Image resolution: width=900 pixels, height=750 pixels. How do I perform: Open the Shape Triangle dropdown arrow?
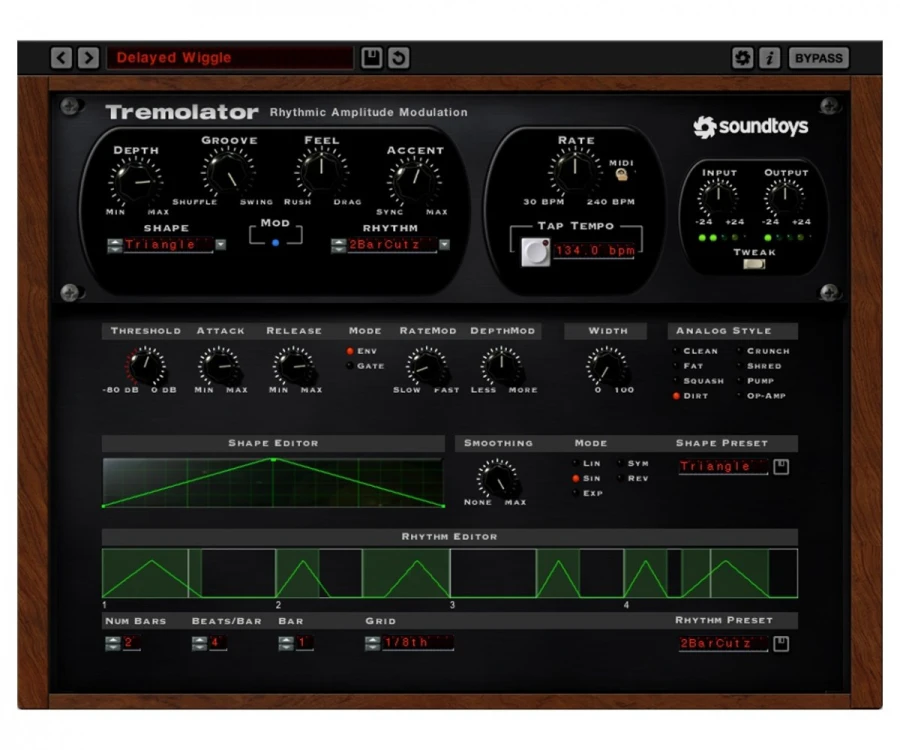tap(220, 245)
